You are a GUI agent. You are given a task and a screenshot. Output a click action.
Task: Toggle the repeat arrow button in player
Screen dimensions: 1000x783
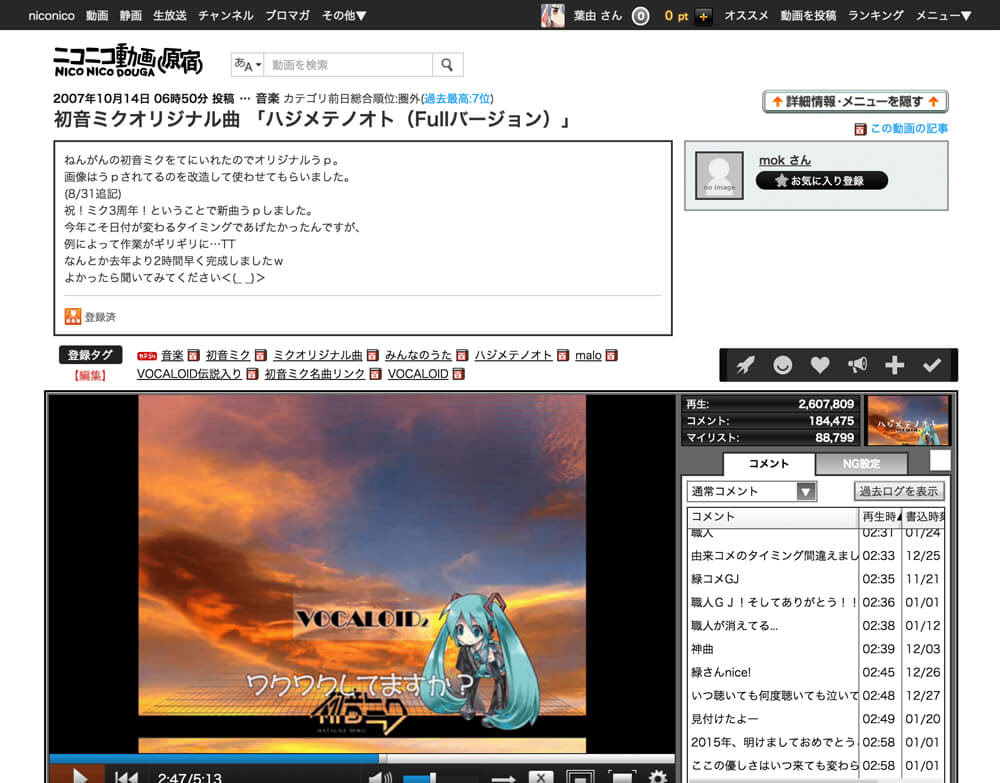tap(503, 778)
